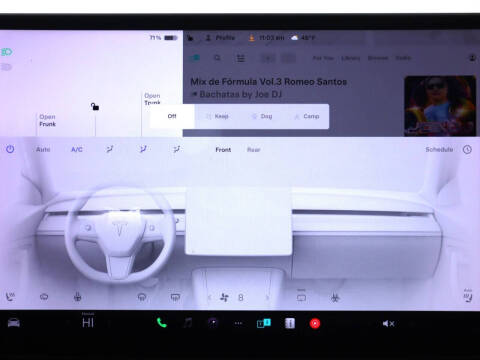Viewport: 480px width, 360px height.
Task: Toggle the driver seat heater icon
Action: click(10, 296)
